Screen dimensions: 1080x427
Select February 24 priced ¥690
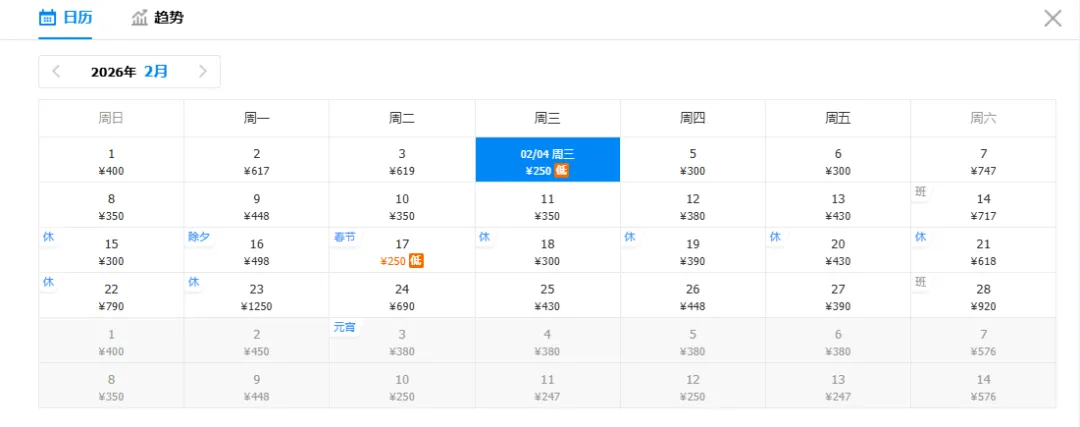tap(402, 295)
